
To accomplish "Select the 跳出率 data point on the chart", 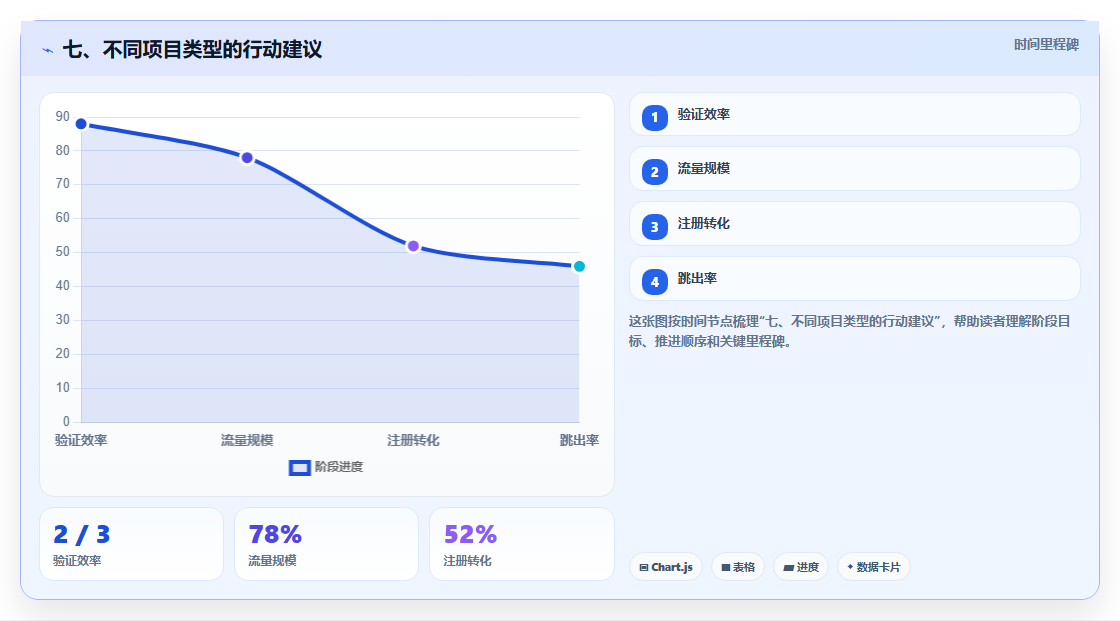I will pyautogui.click(x=579, y=267).
